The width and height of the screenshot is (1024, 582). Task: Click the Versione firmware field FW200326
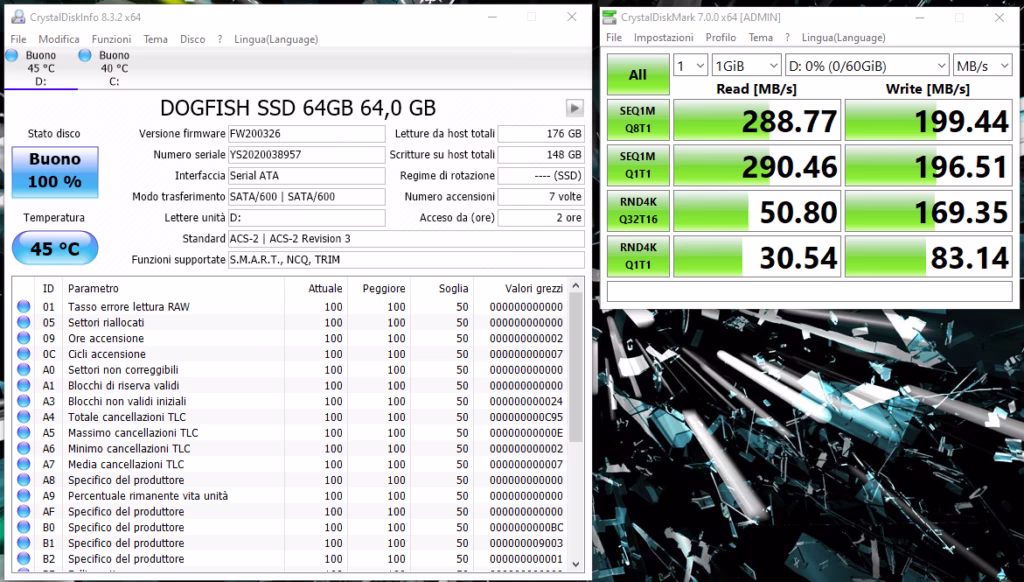click(306, 133)
